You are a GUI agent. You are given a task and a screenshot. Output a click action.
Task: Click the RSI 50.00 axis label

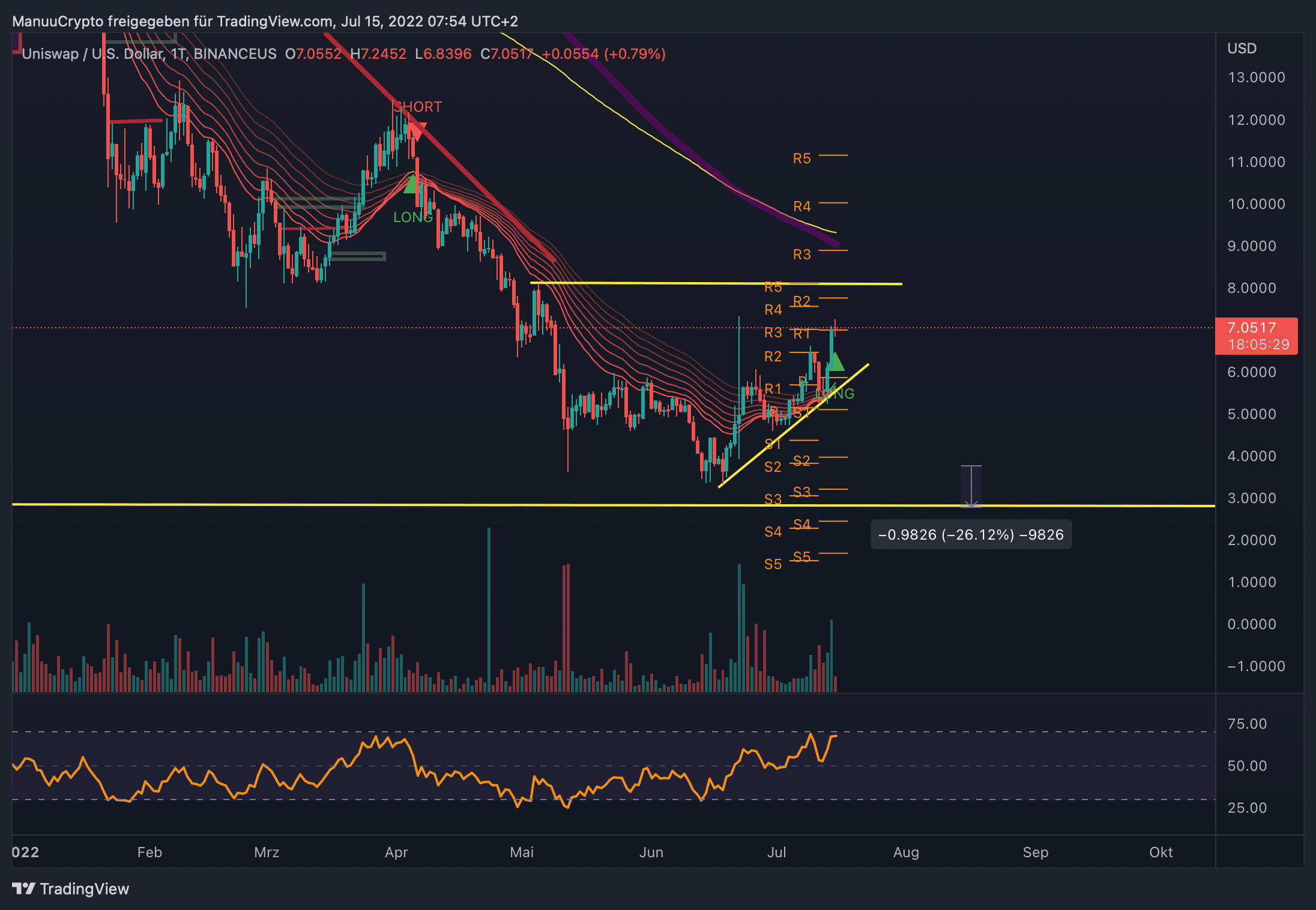pyautogui.click(x=1247, y=766)
